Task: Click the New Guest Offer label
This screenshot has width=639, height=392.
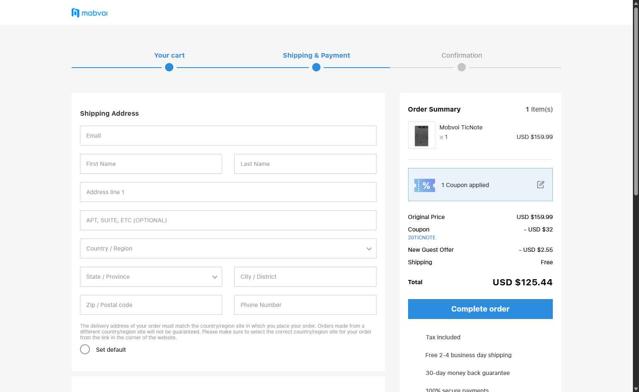Action: pos(431,249)
